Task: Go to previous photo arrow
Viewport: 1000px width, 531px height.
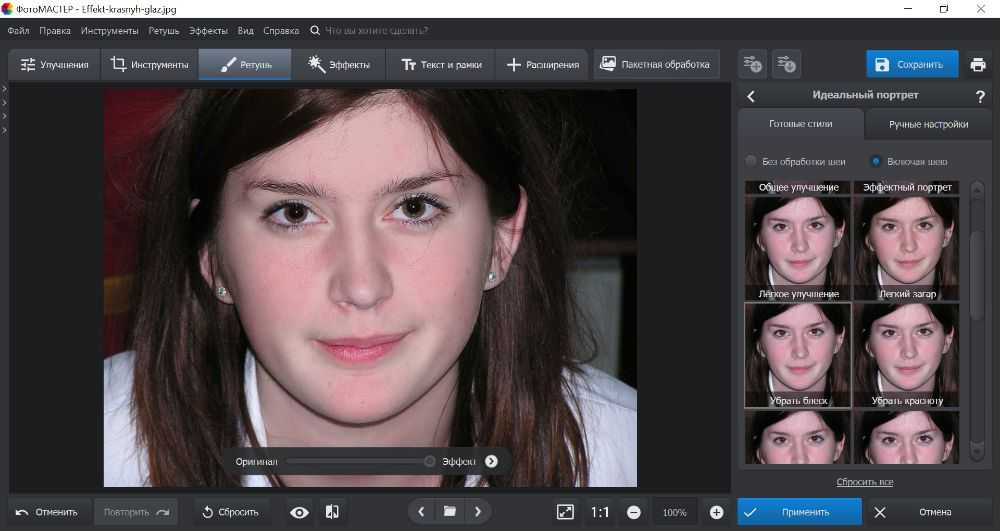Action: (x=422, y=512)
